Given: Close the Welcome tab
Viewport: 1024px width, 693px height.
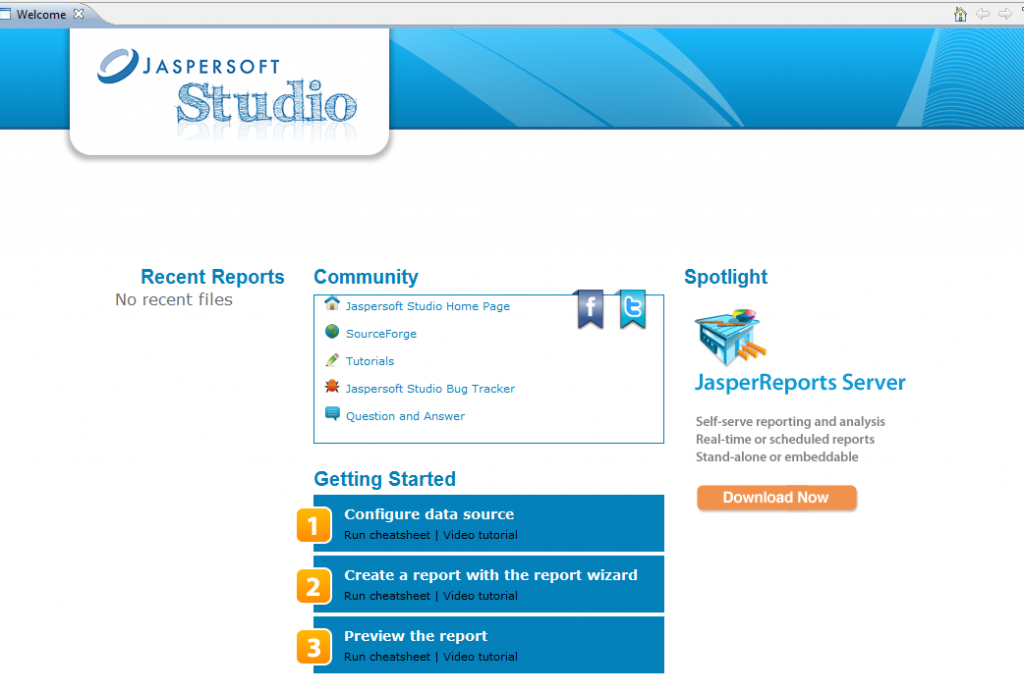Looking at the screenshot, I should (x=79, y=14).
